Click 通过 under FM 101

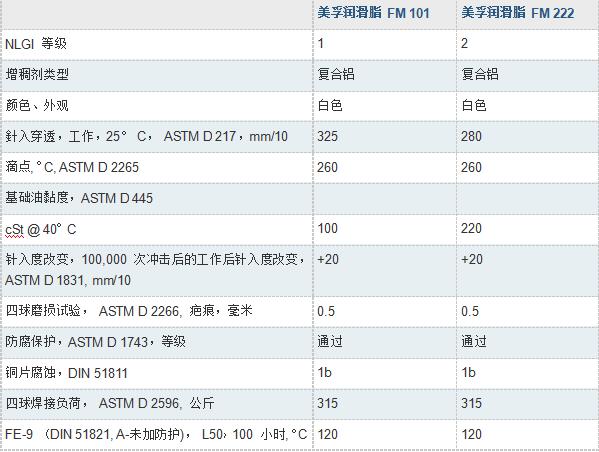[x=330, y=342]
